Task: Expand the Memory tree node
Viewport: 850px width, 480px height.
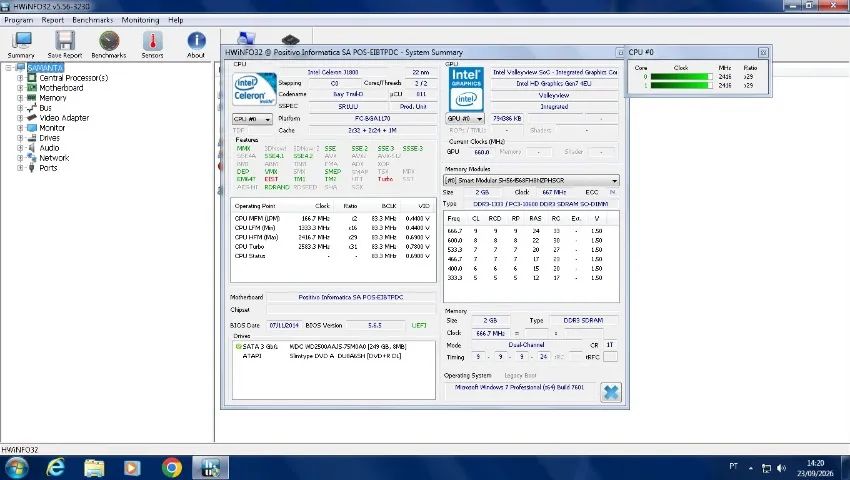Action: [20, 98]
